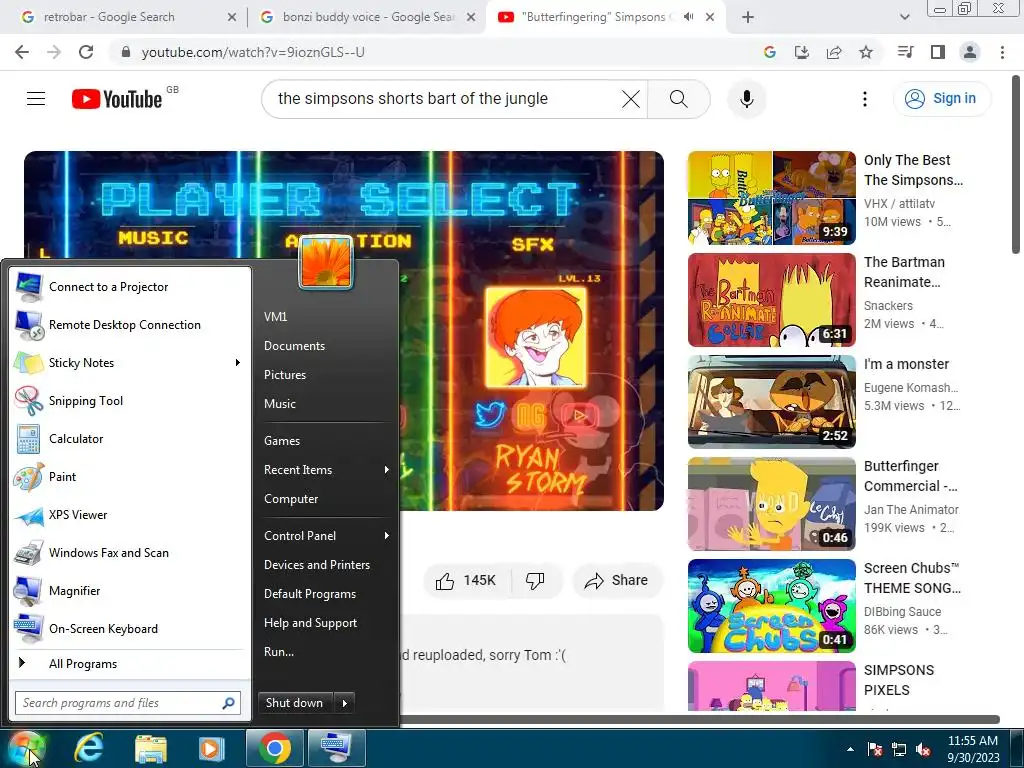Screen dimensions: 1024x768
Task: Open XPS Viewer
Action: 129,515
